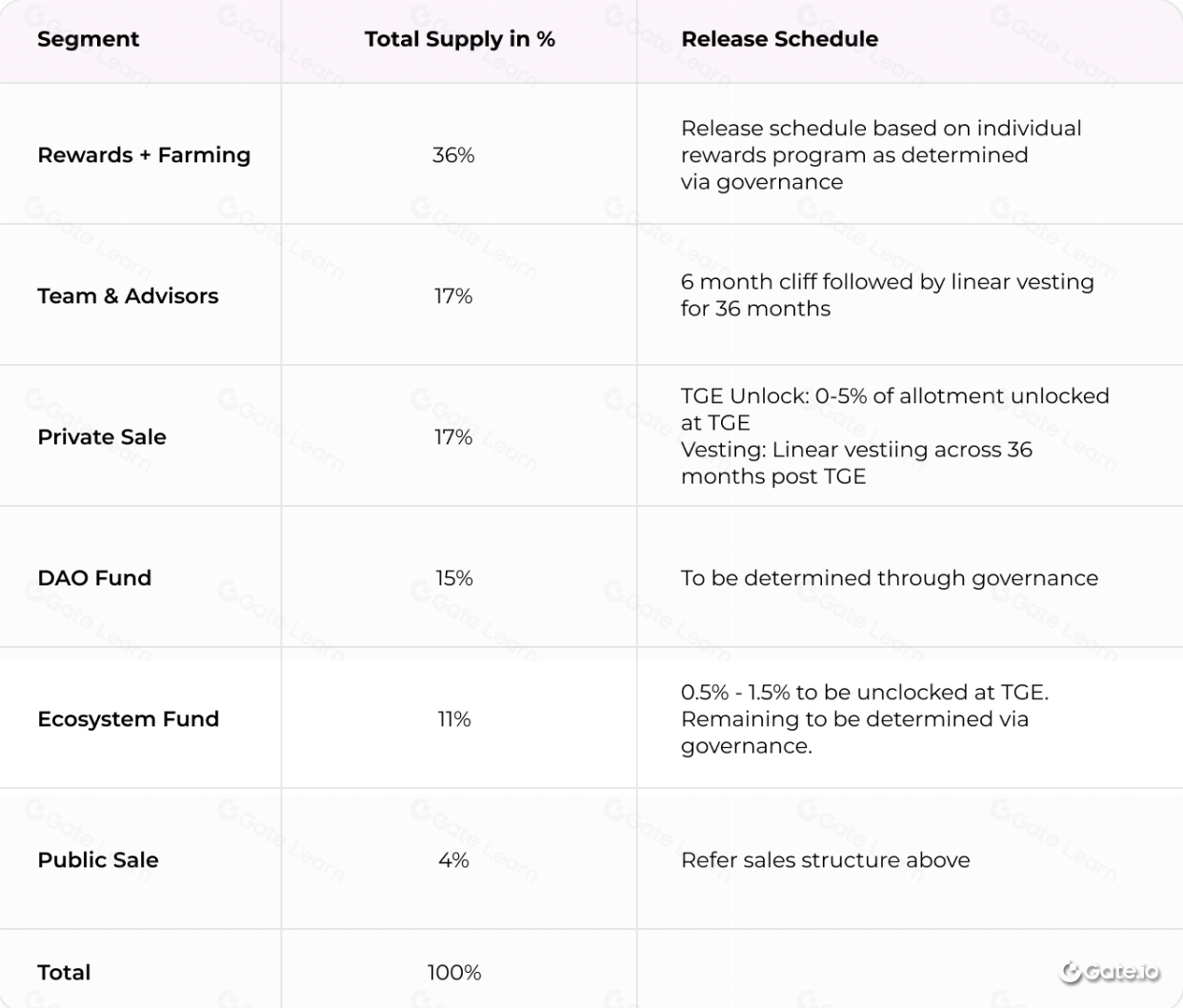Select the Total row label

pyautogui.click(x=64, y=972)
